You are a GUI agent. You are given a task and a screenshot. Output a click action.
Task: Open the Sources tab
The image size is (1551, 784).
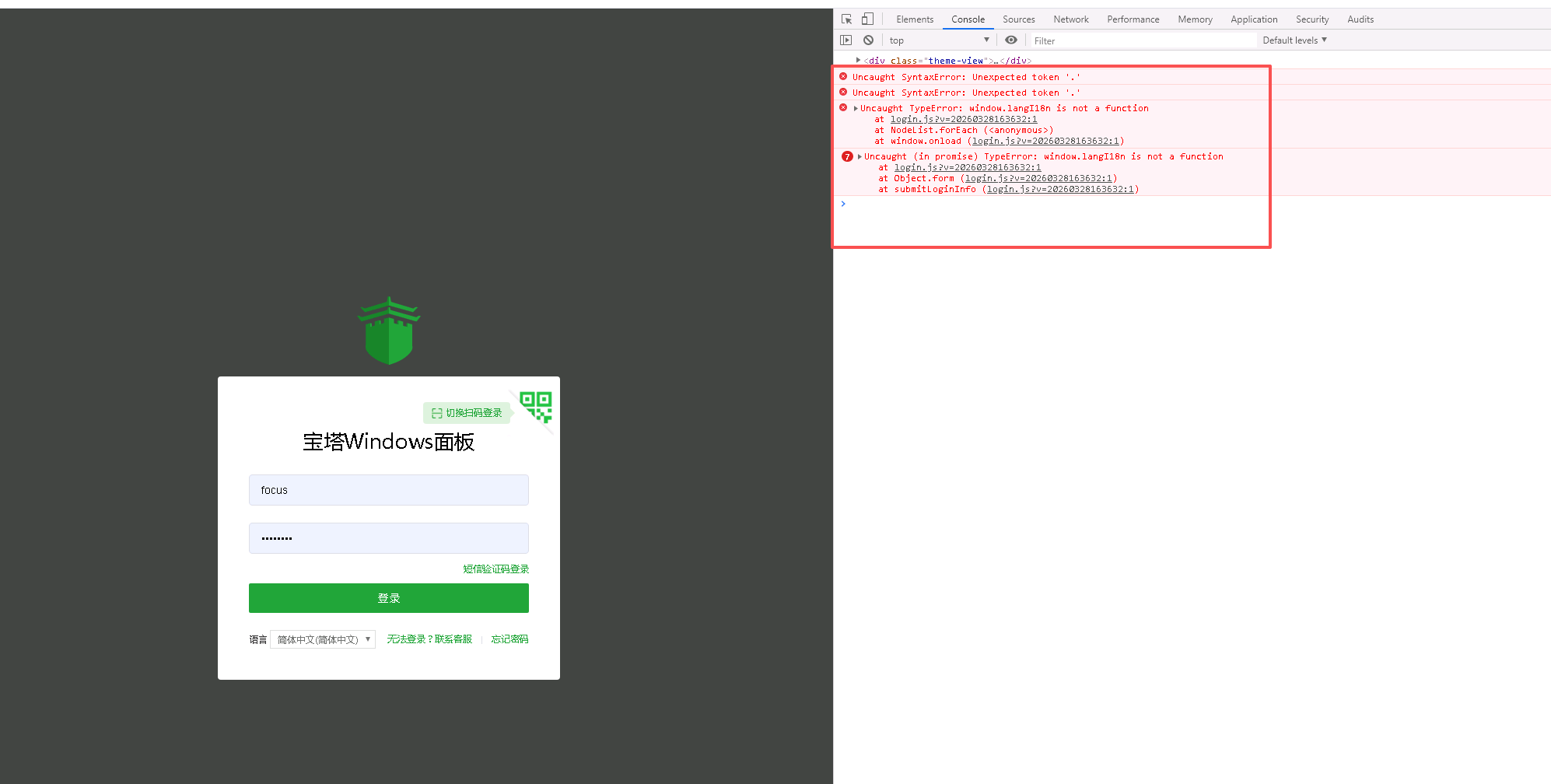pyautogui.click(x=1018, y=19)
